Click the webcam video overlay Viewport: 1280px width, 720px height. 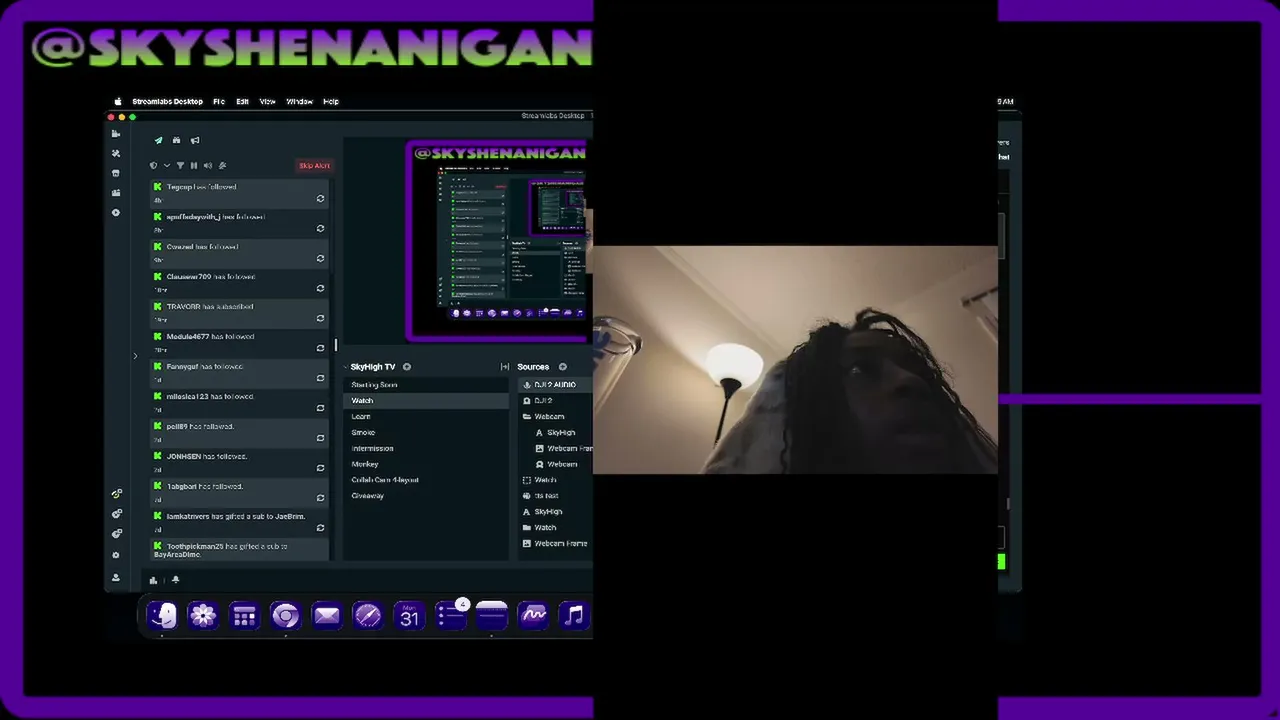tap(795, 360)
